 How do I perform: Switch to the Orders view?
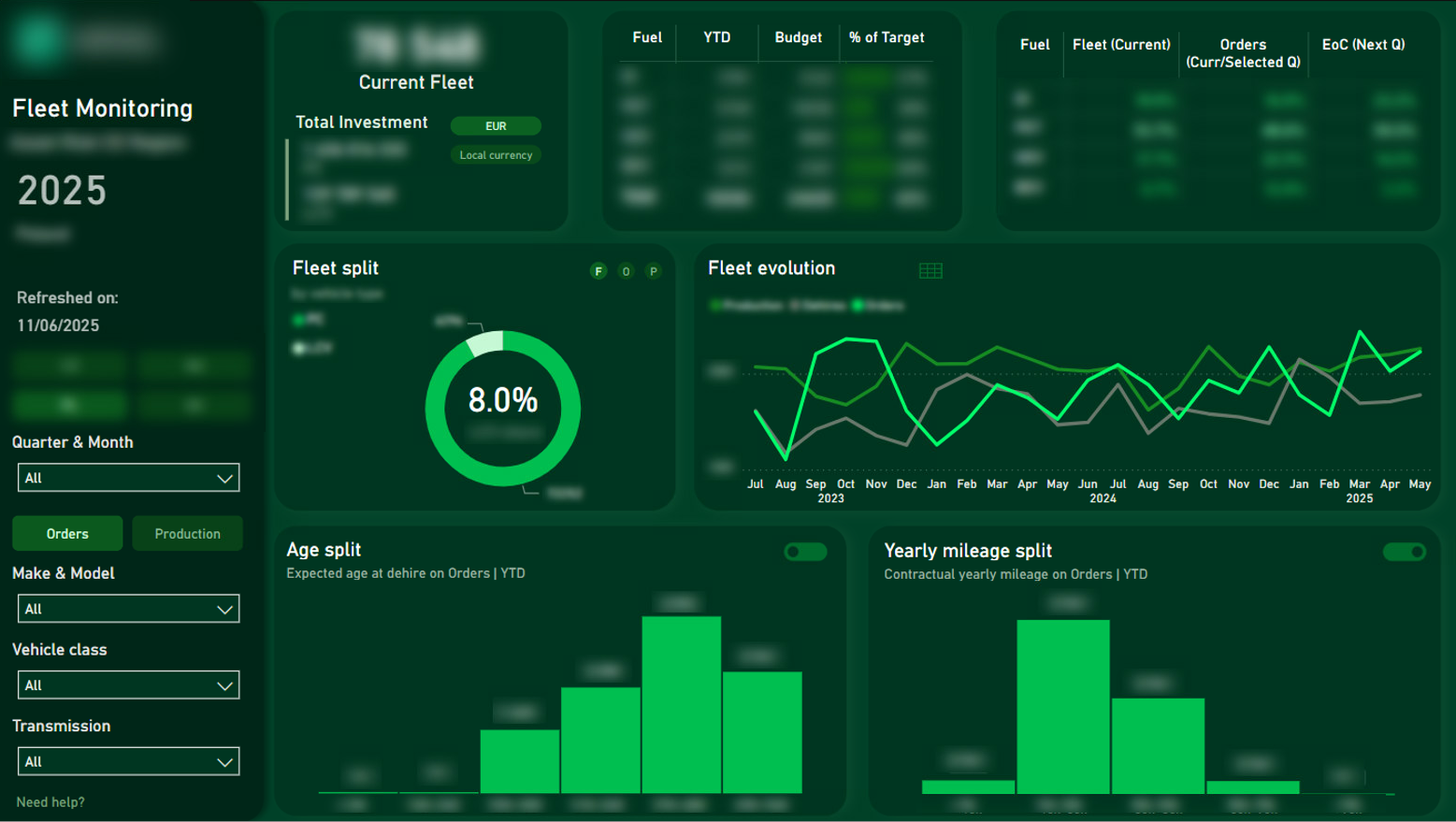pyautogui.click(x=67, y=533)
